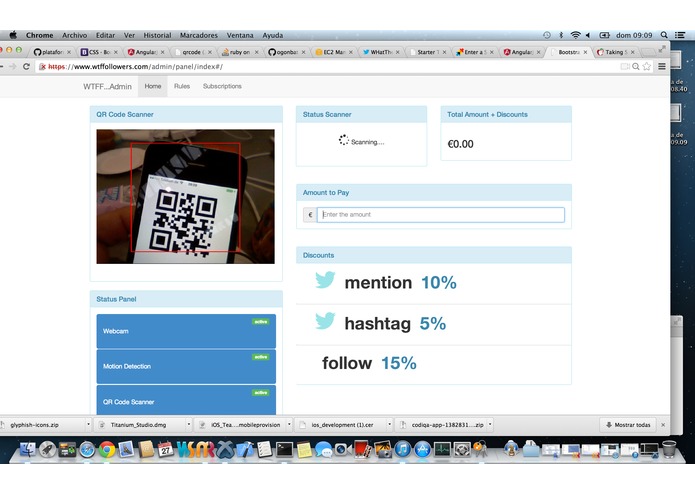
Task: Open dropdown arrow for mobileprovision download
Action: (289, 424)
